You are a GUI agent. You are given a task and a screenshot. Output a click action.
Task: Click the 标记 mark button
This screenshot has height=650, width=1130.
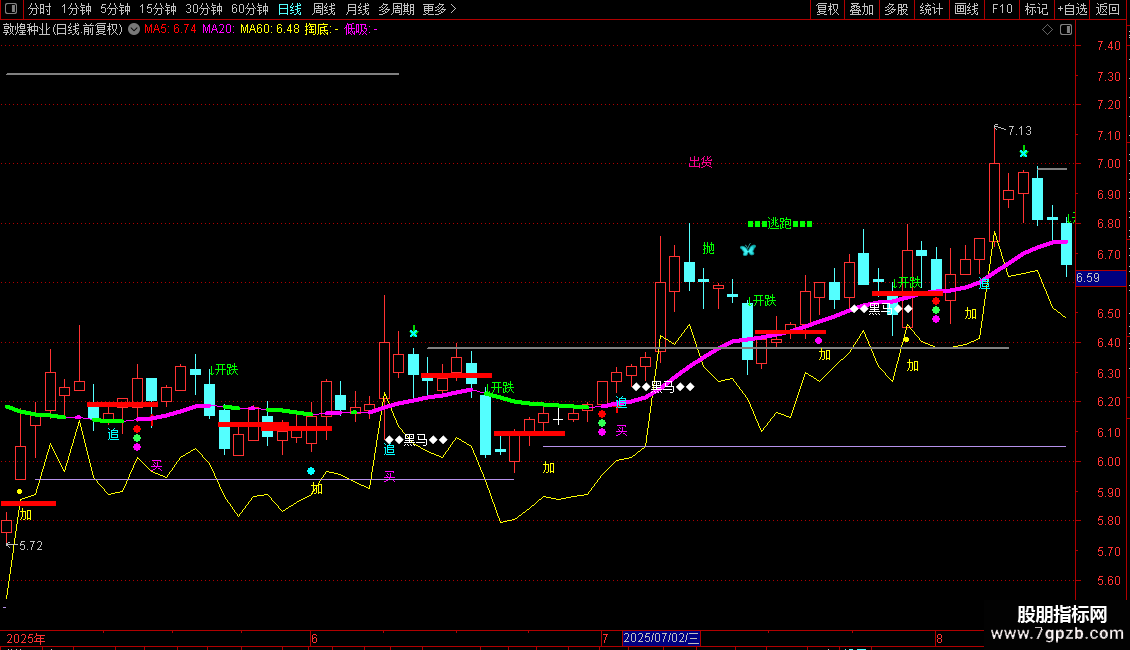click(x=1036, y=9)
